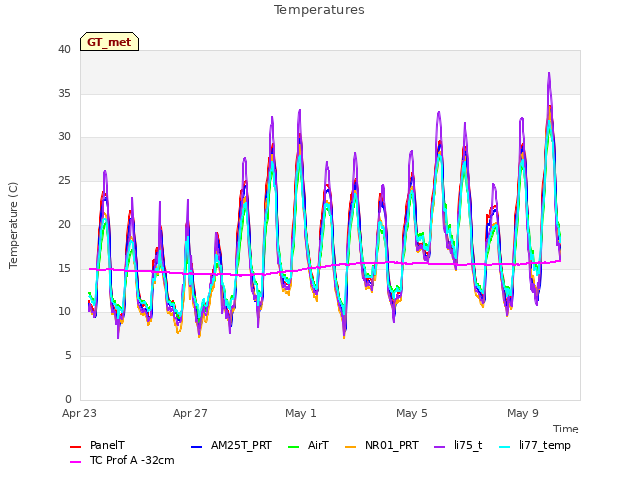This screenshot has width=640, height=480.
Task: Click the 35 y-axis tick label
Action: click(x=64, y=93)
